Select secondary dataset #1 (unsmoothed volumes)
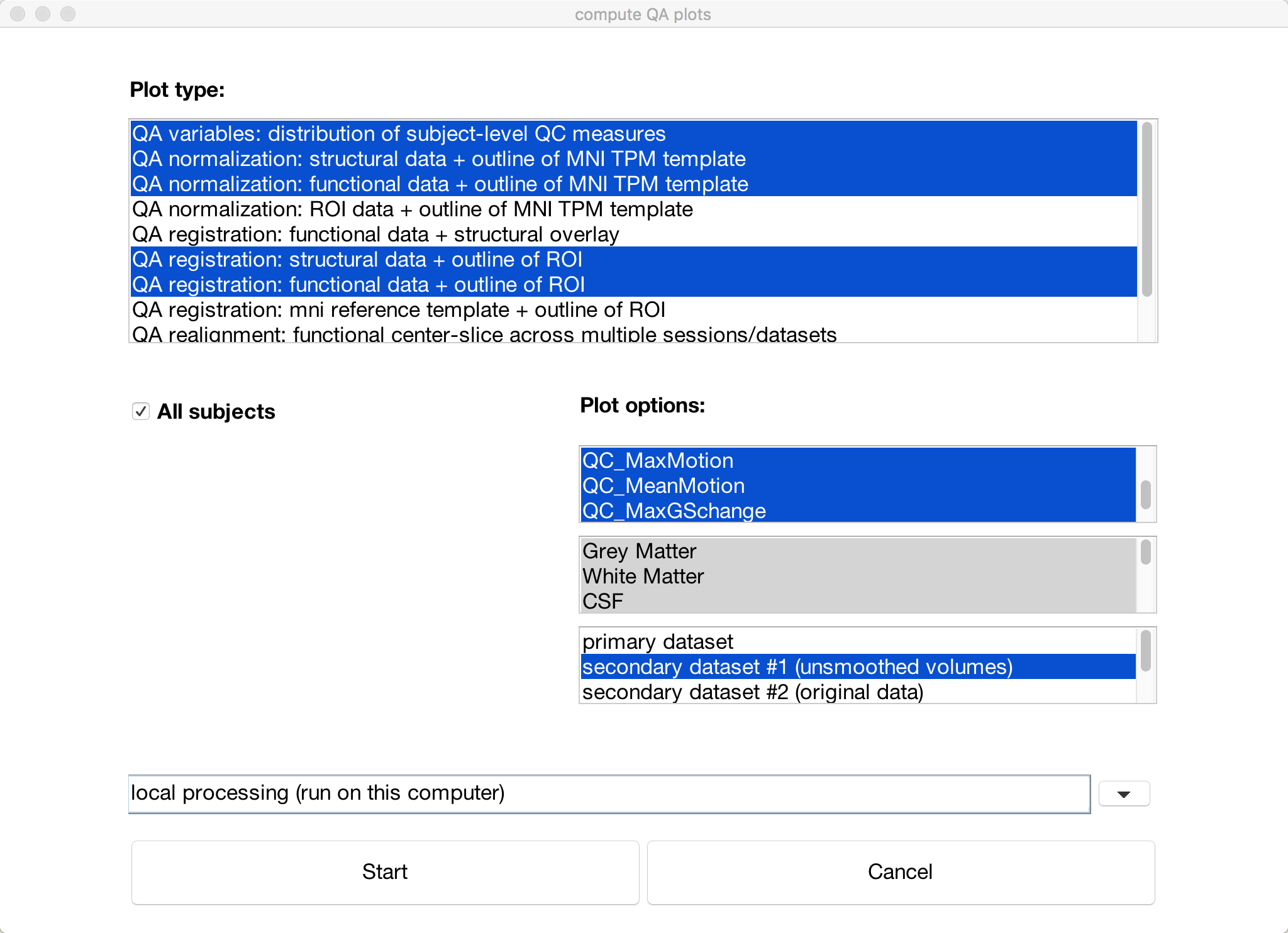Image resolution: width=1288 pixels, height=933 pixels. pos(858,666)
